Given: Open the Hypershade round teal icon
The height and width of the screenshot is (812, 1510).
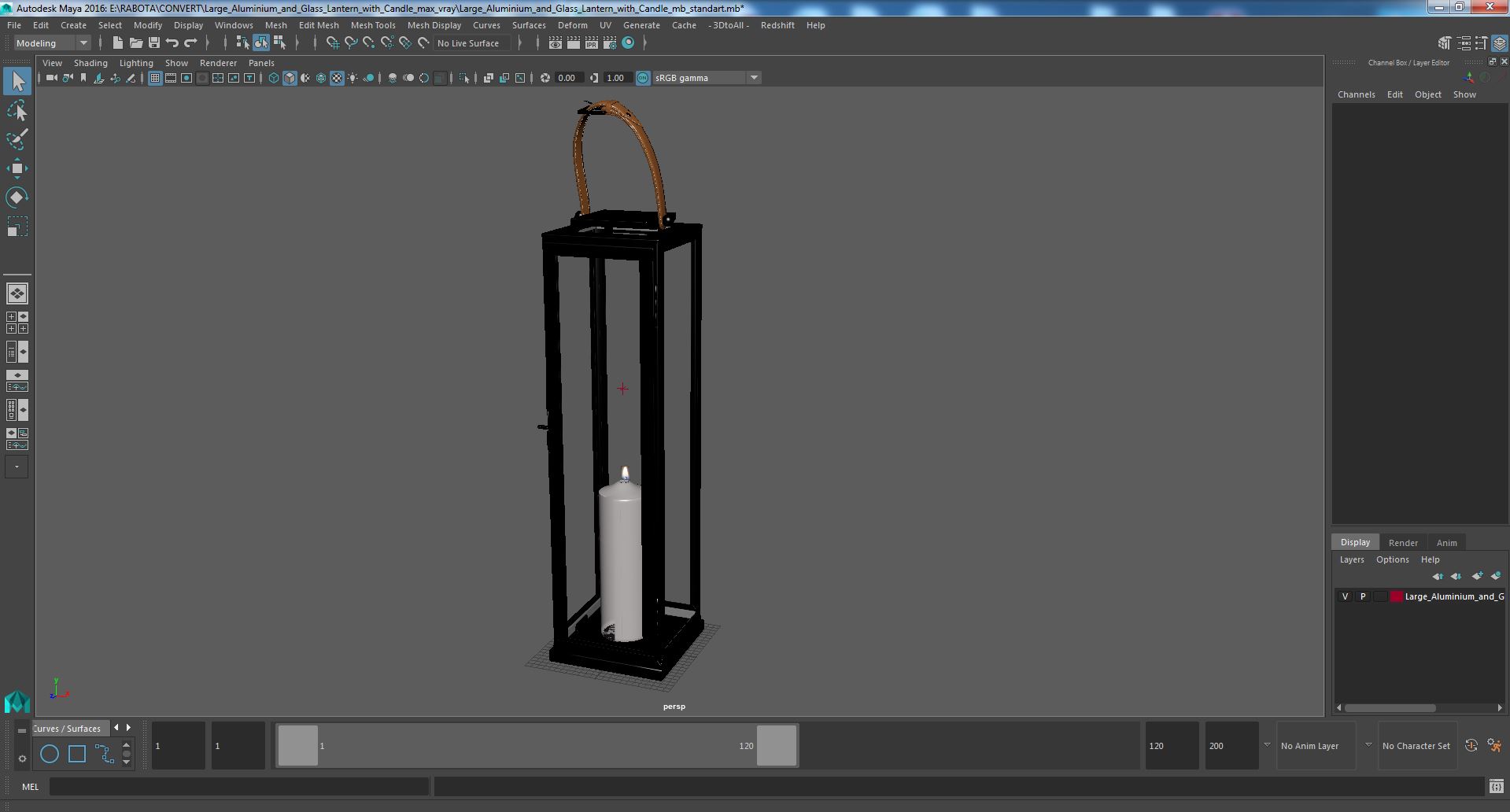Looking at the screenshot, I should point(628,43).
